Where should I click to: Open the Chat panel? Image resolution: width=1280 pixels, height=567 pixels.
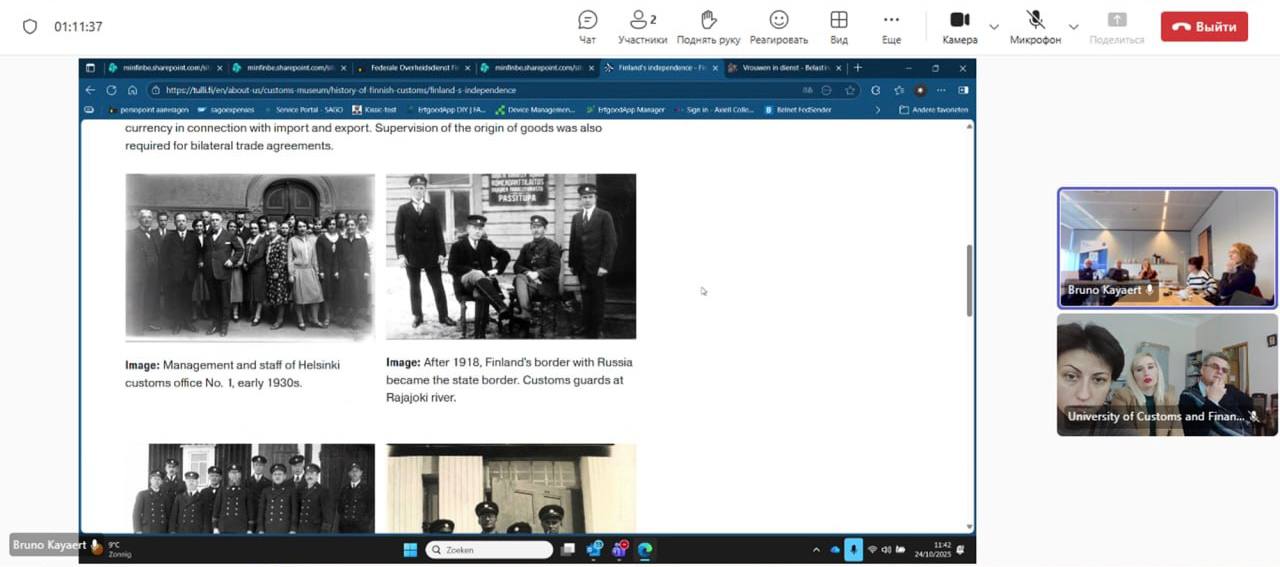click(x=588, y=26)
